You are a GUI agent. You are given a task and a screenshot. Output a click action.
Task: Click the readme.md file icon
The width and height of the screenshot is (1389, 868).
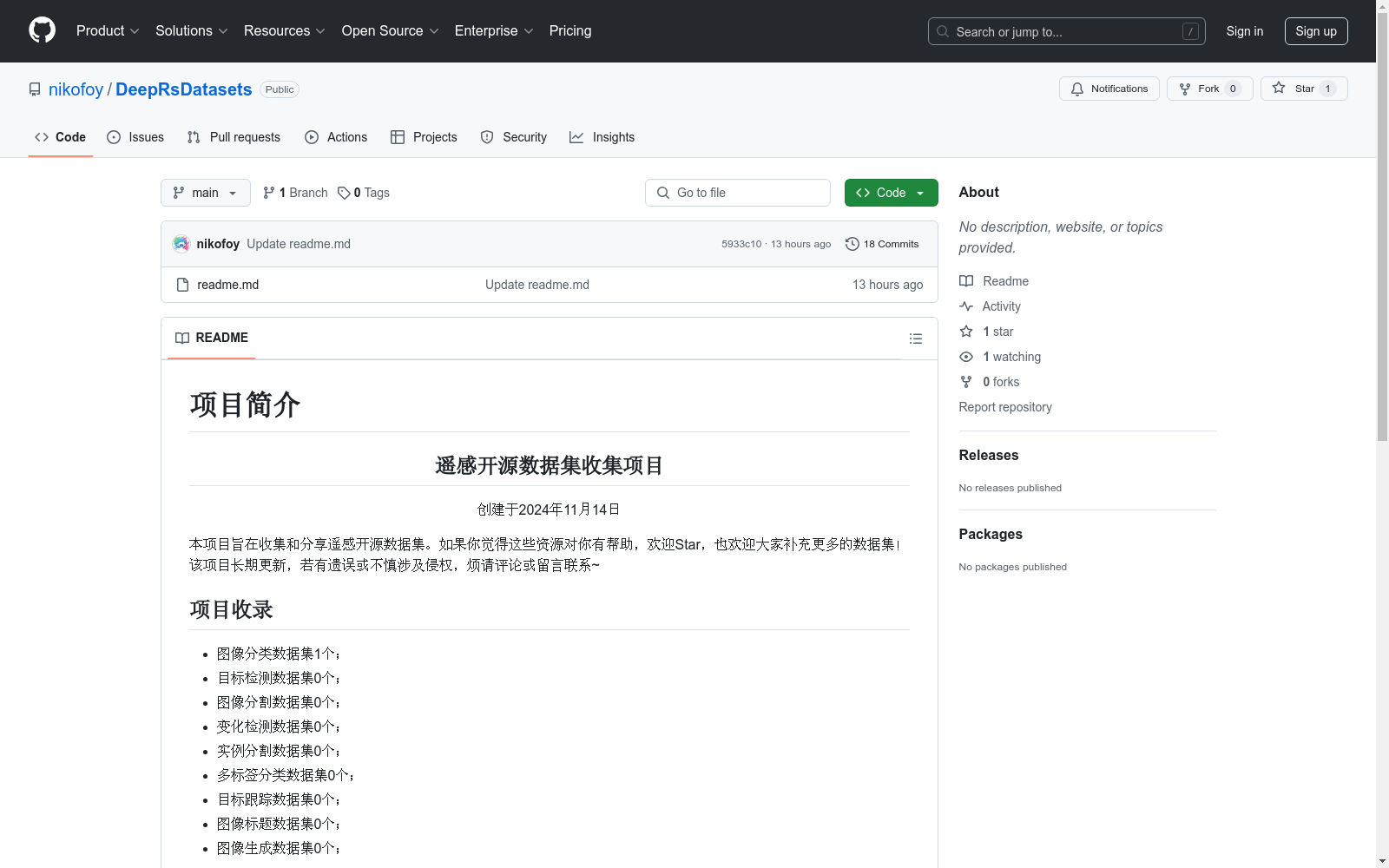click(x=182, y=285)
